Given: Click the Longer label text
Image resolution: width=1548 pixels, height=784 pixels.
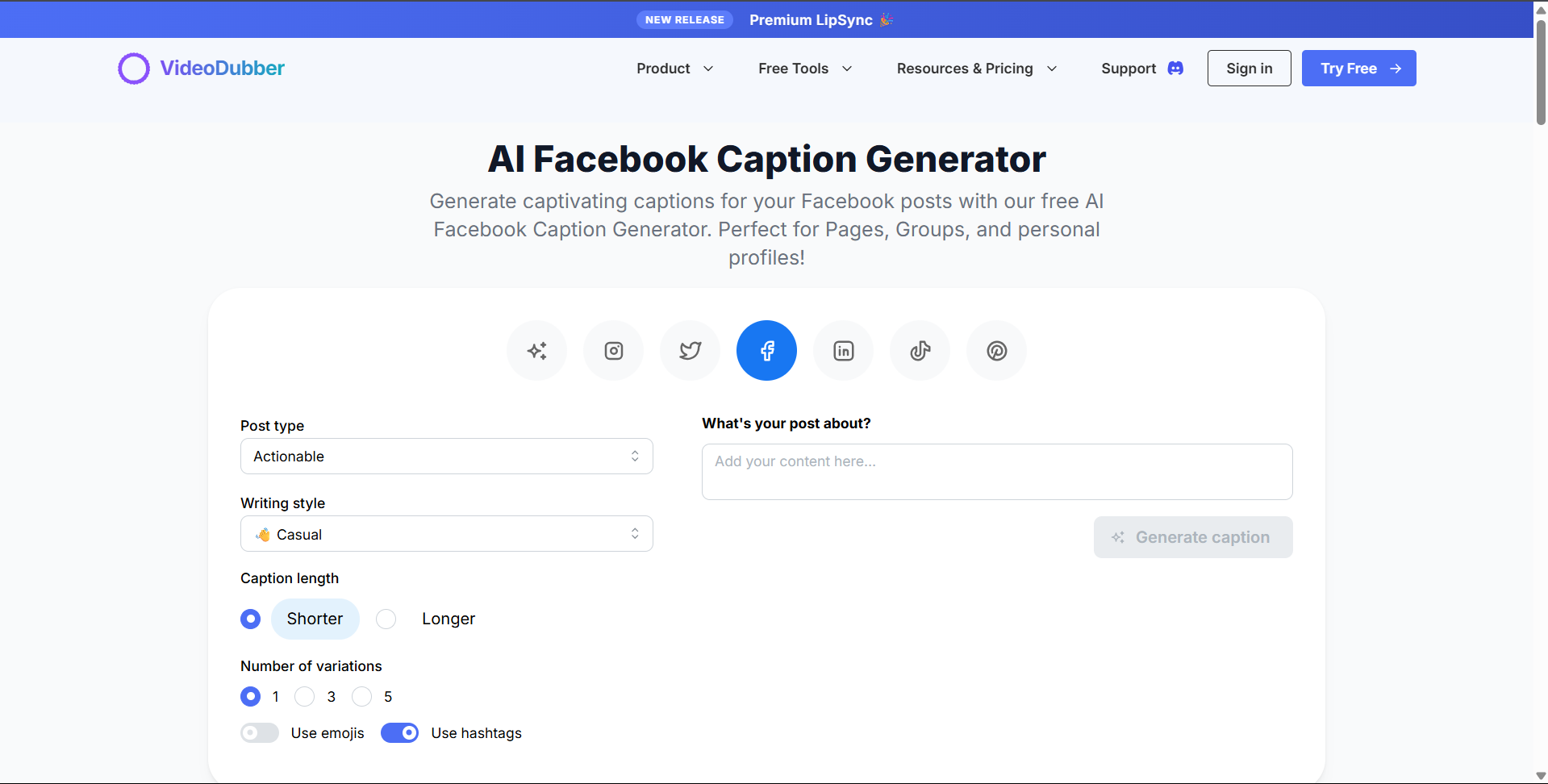Looking at the screenshot, I should (449, 619).
